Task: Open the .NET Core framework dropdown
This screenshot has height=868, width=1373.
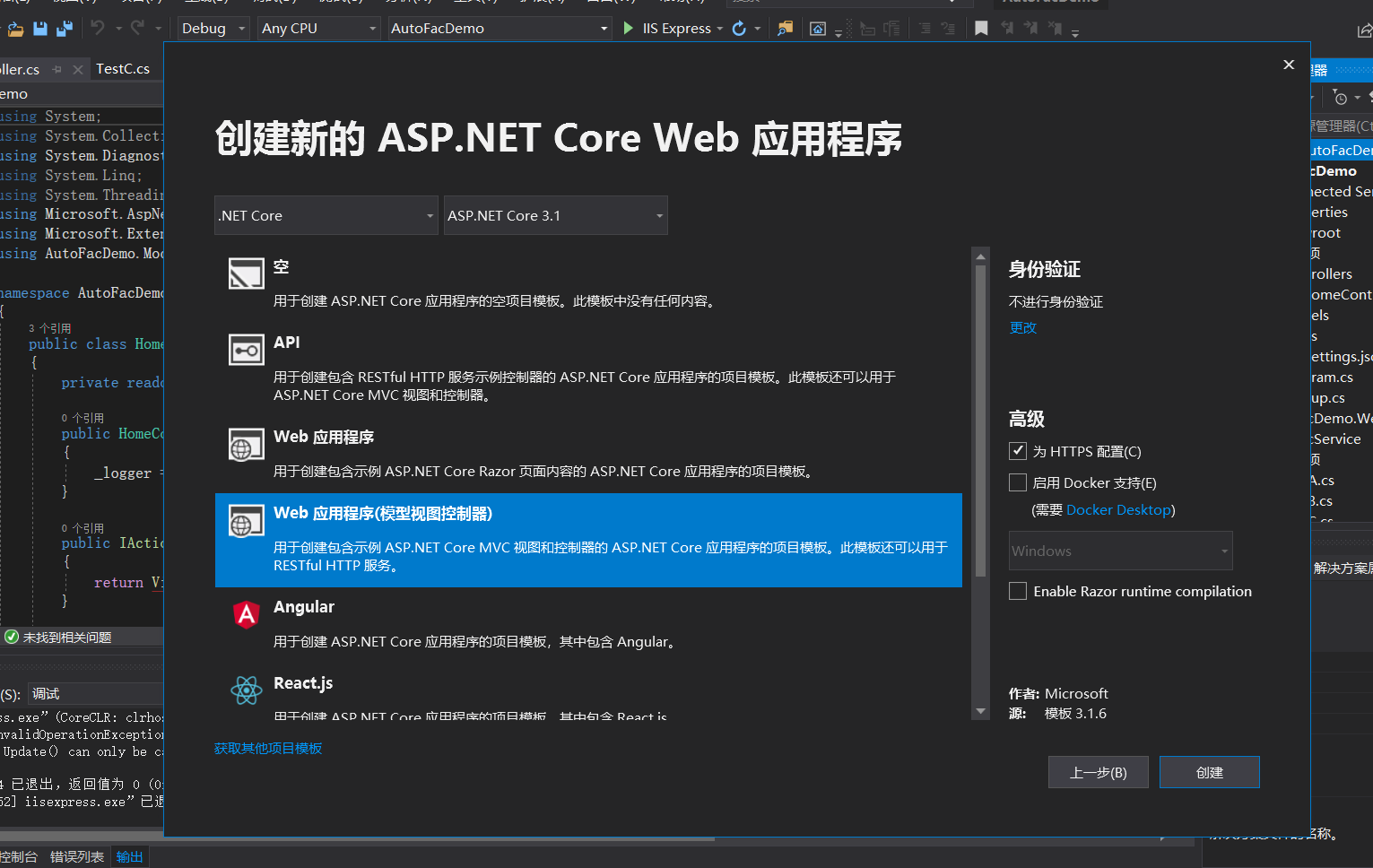Action: tap(326, 215)
